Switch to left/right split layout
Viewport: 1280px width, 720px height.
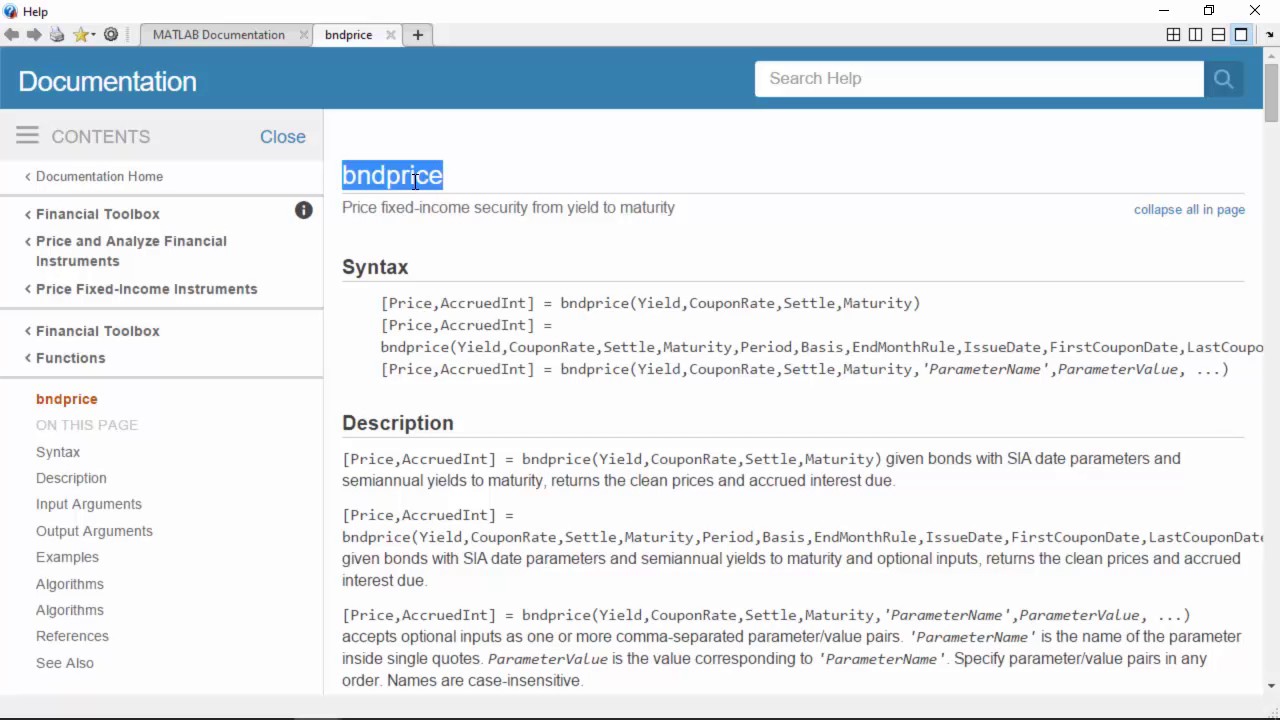pos(1196,35)
